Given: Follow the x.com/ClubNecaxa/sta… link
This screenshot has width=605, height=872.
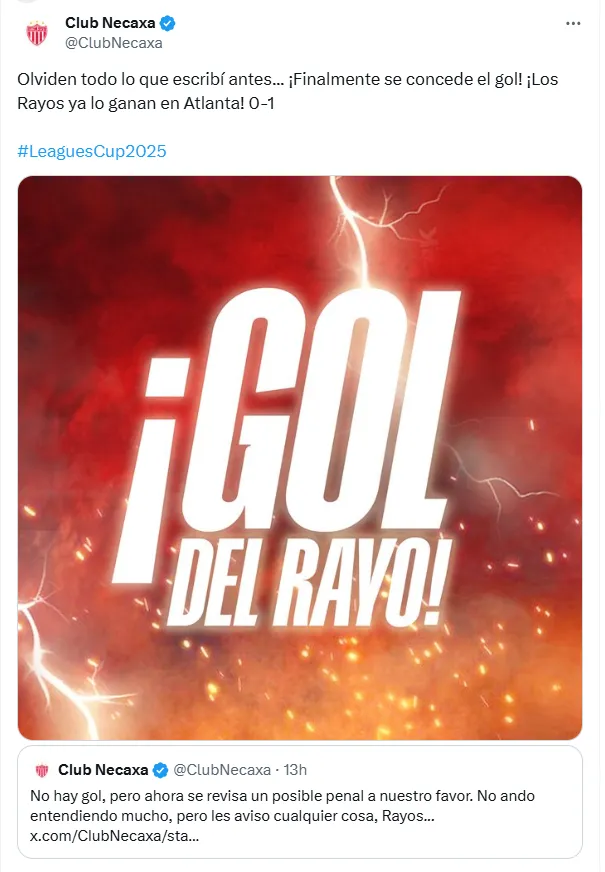Looking at the screenshot, I should [115, 836].
